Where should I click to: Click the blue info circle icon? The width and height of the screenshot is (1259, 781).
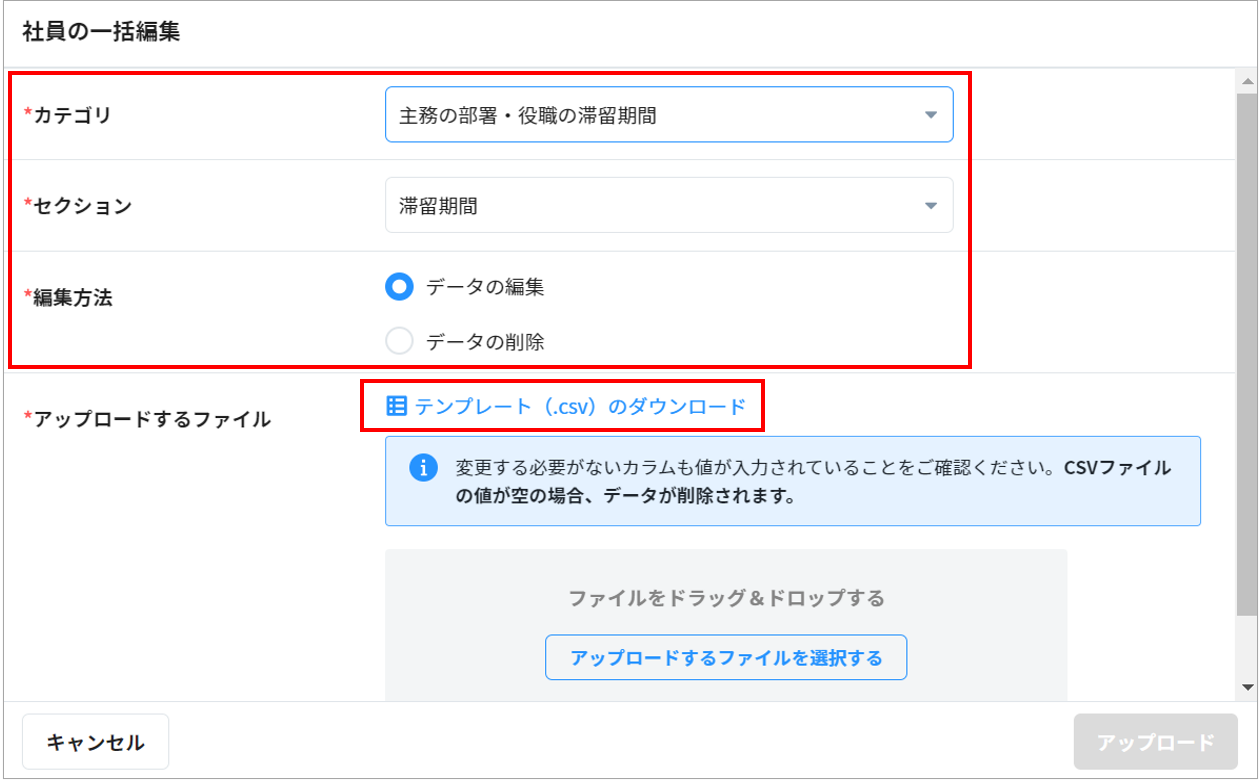[x=424, y=467]
